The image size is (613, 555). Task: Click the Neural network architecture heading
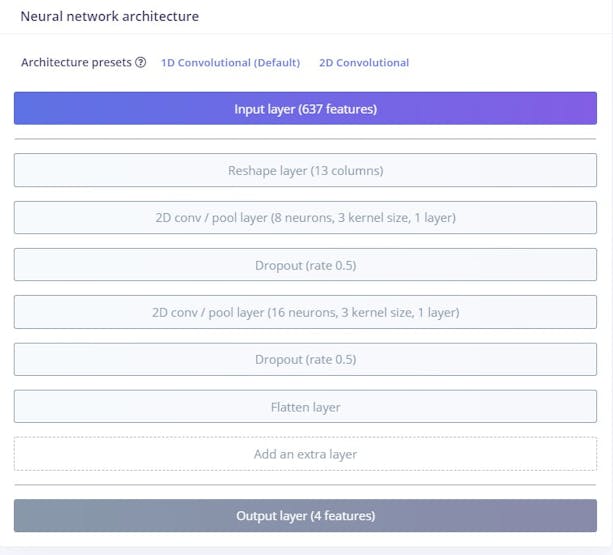pyautogui.click(x=109, y=17)
